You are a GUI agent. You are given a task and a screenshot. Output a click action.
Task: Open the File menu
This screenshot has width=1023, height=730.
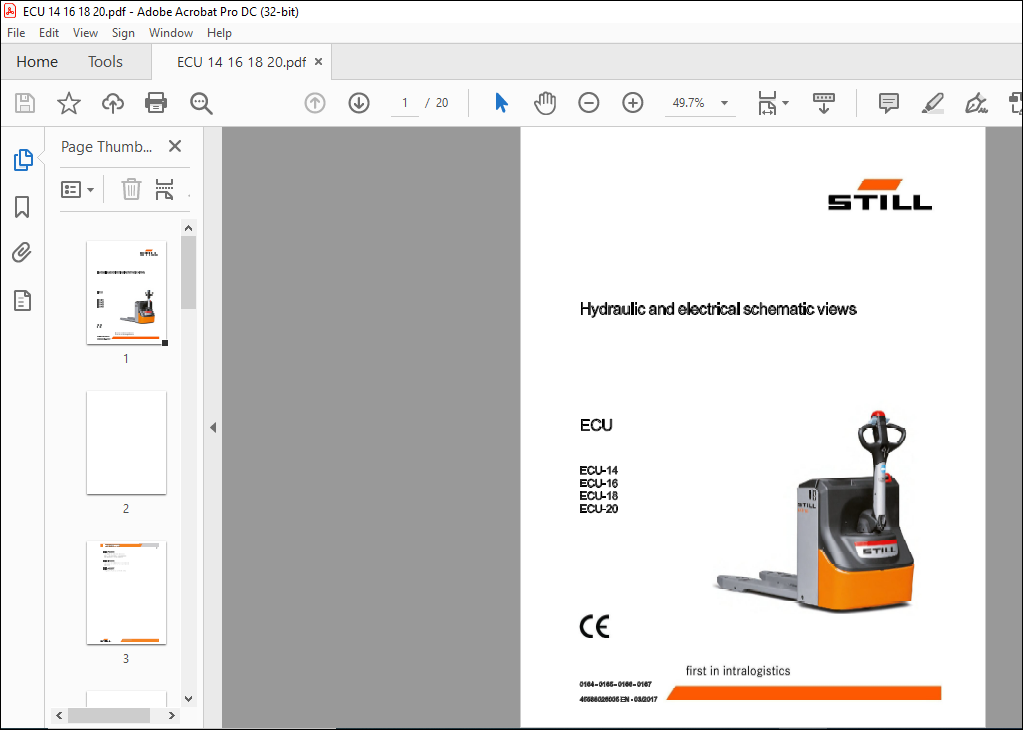(x=16, y=33)
